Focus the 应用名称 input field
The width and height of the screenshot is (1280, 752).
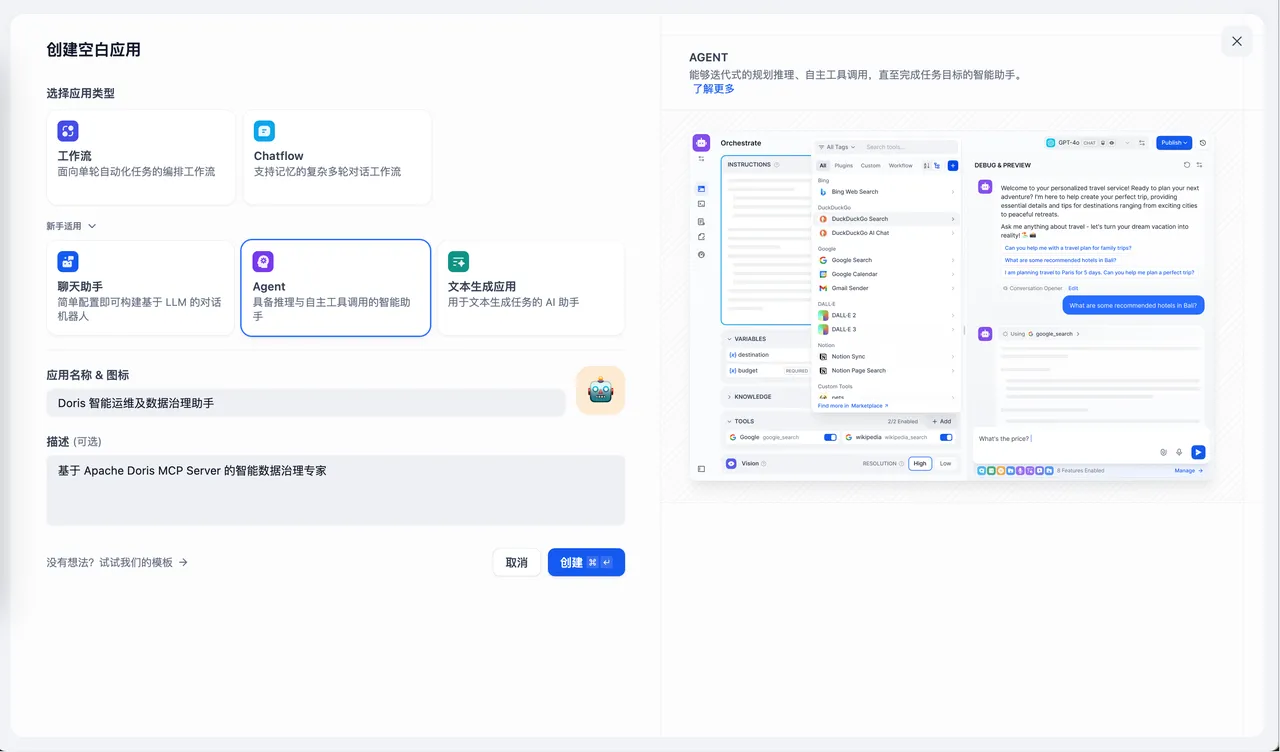(x=306, y=403)
